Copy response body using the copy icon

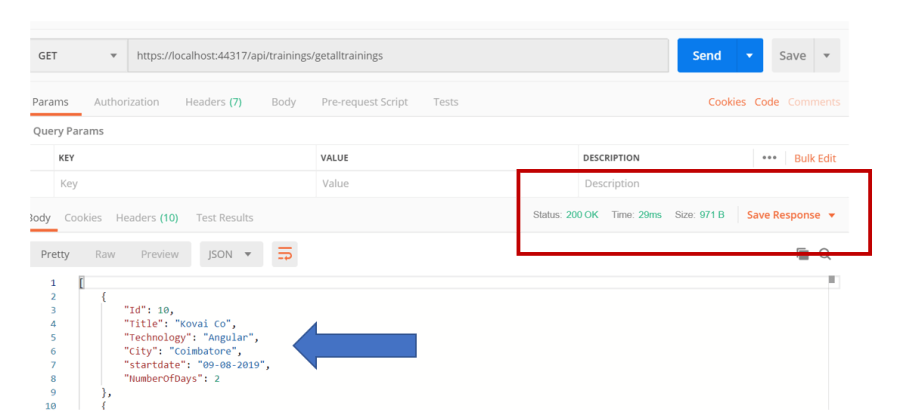tap(802, 255)
